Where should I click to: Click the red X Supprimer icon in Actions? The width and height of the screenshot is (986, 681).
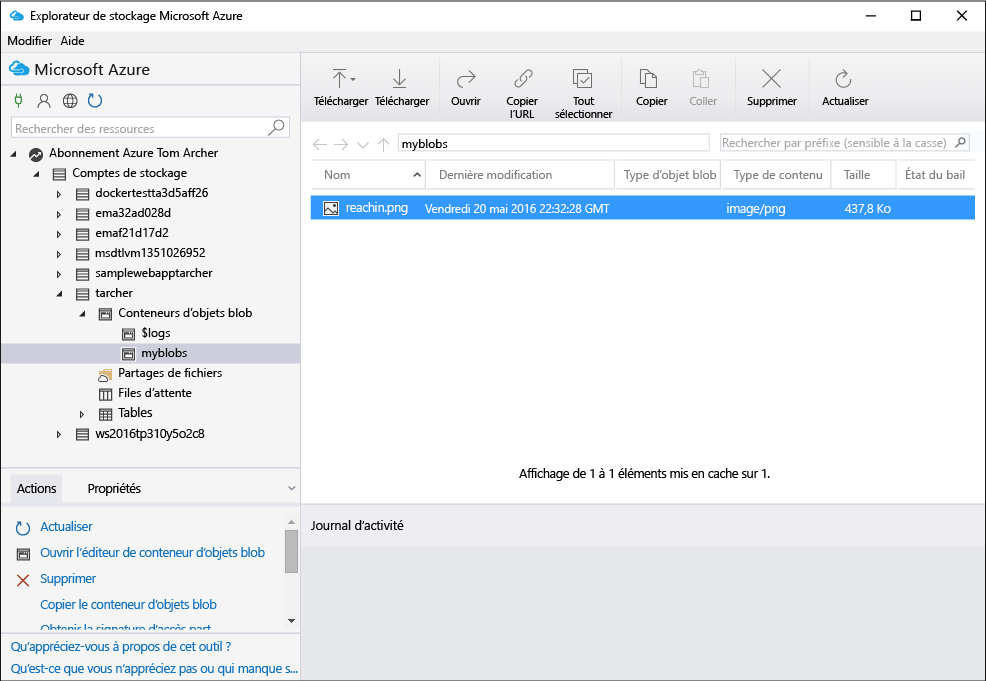(x=23, y=580)
